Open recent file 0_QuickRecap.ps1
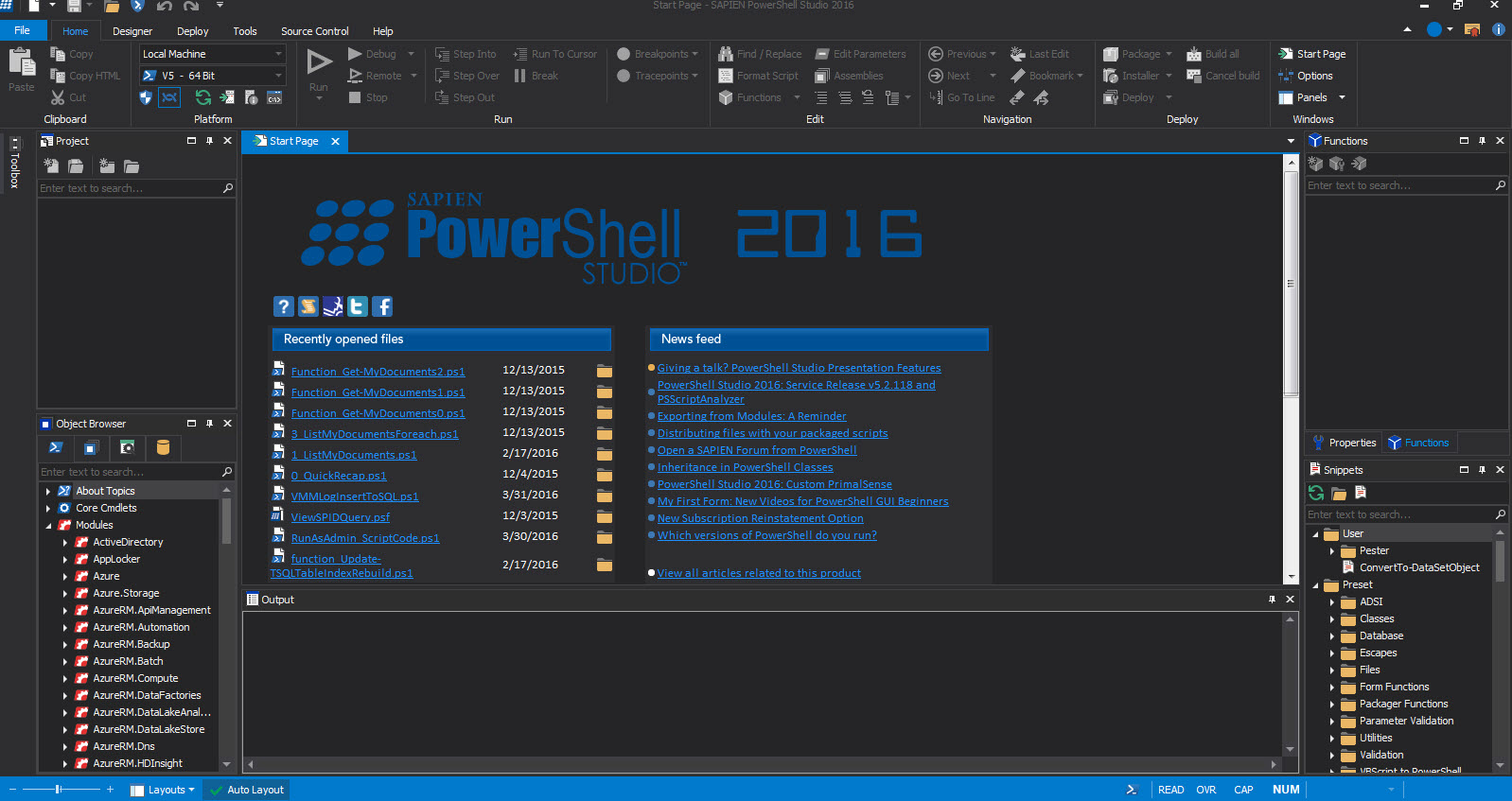The width and height of the screenshot is (1512, 801). (339, 476)
